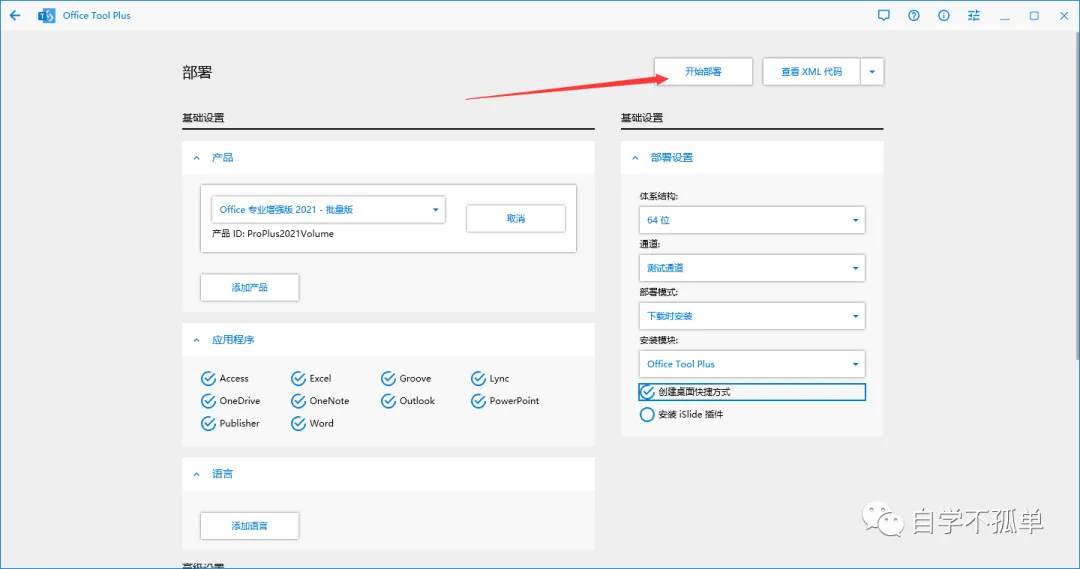Maximize the Office Tool Plus window
The image size is (1080, 569).
click(1034, 15)
